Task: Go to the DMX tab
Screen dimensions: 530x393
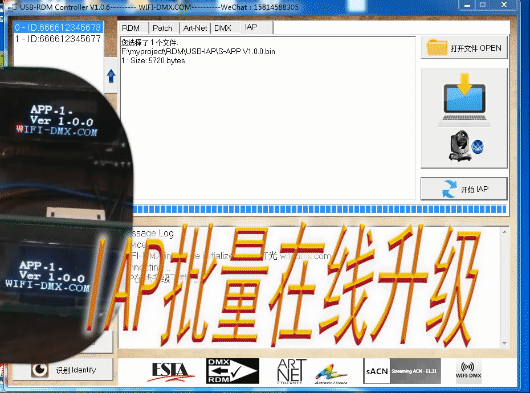Action: pos(224,28)
